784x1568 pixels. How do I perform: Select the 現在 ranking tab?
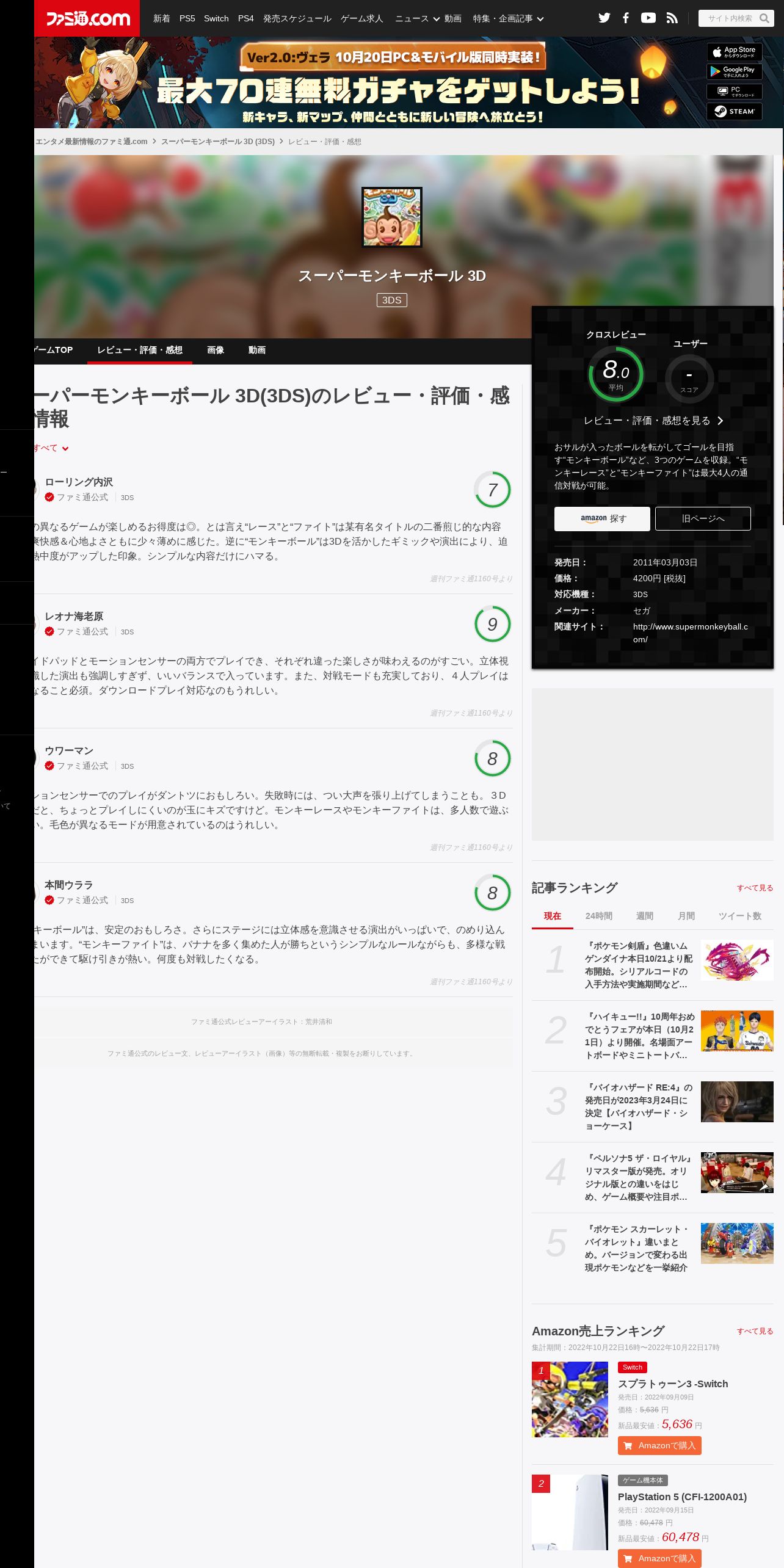tap(553, 916)
